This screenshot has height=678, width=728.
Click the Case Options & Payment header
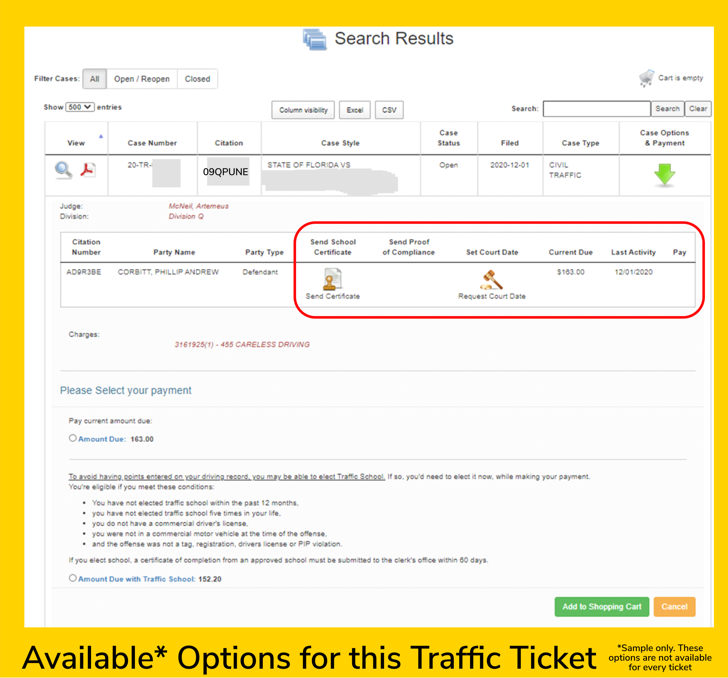[664, 138]
